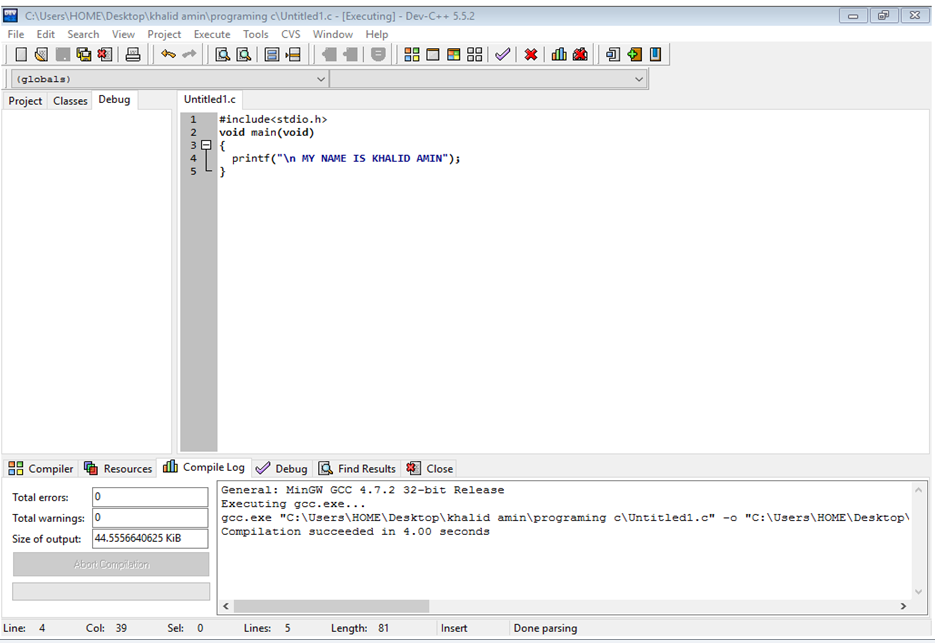Switch to the Resources bottom tab
The width and height of the screenshot is (935, 643).
(117, 469)
